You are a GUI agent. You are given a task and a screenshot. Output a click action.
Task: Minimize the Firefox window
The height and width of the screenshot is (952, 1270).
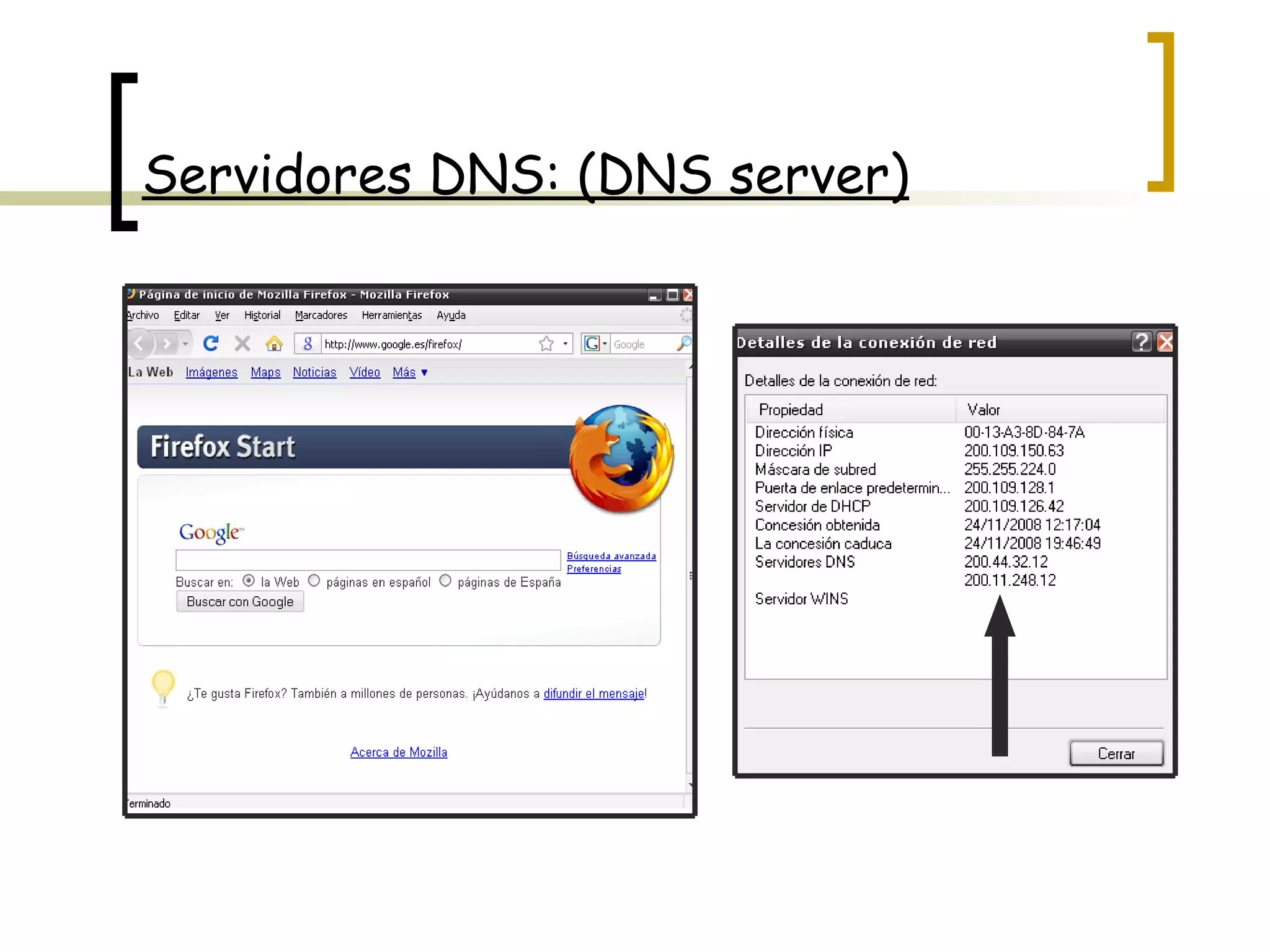pyautogui.click(x=654, y=295)
